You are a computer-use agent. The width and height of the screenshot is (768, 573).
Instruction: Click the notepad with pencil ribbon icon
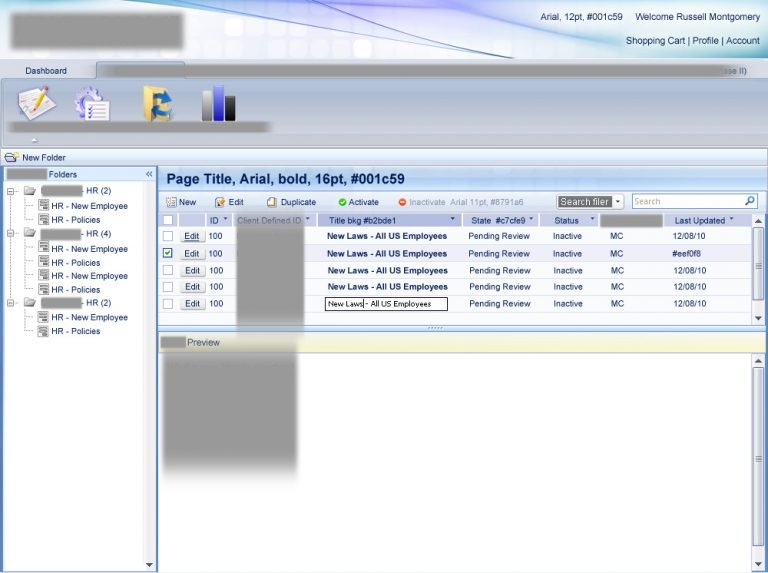(36, 103)
